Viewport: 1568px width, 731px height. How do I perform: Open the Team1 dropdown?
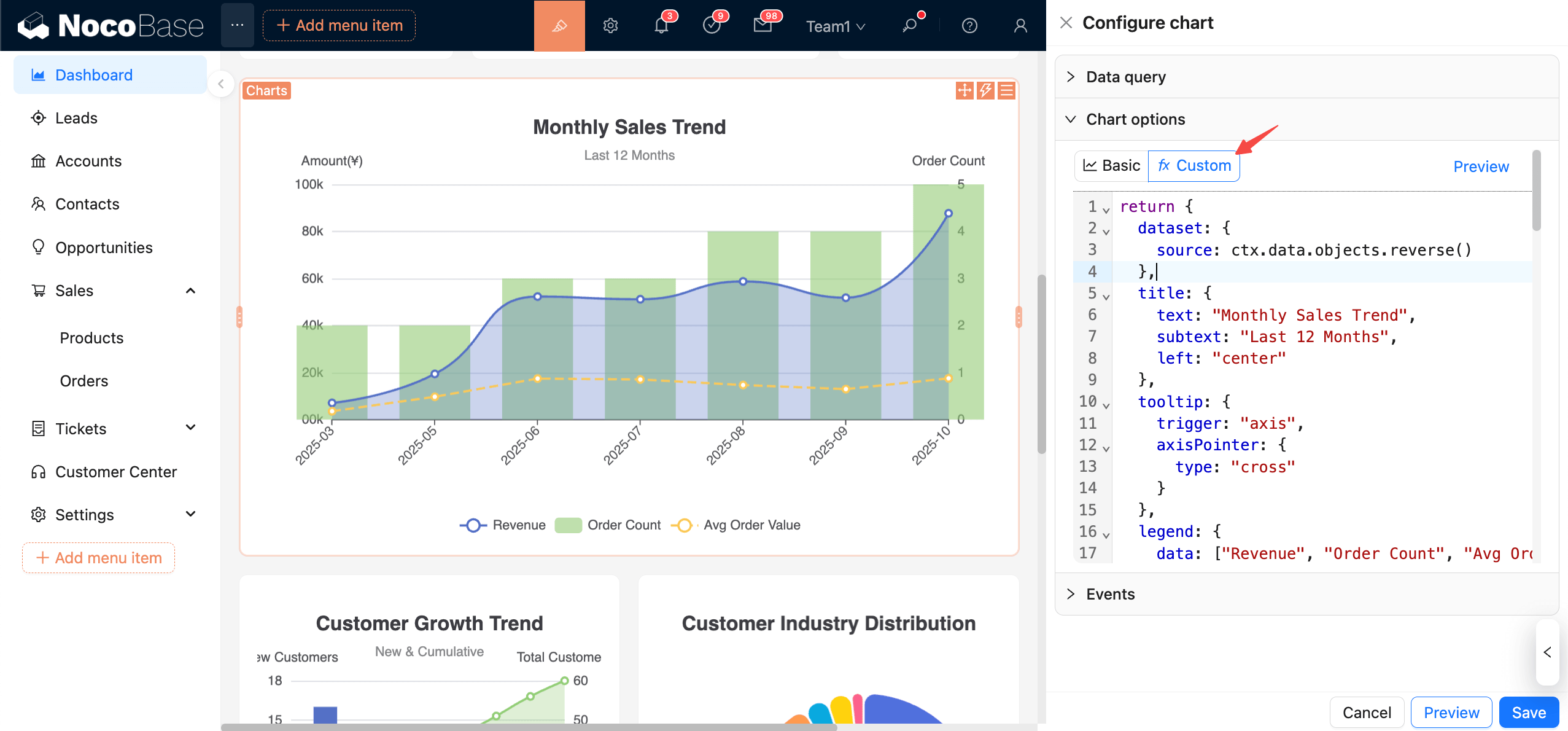coord(835,26)
